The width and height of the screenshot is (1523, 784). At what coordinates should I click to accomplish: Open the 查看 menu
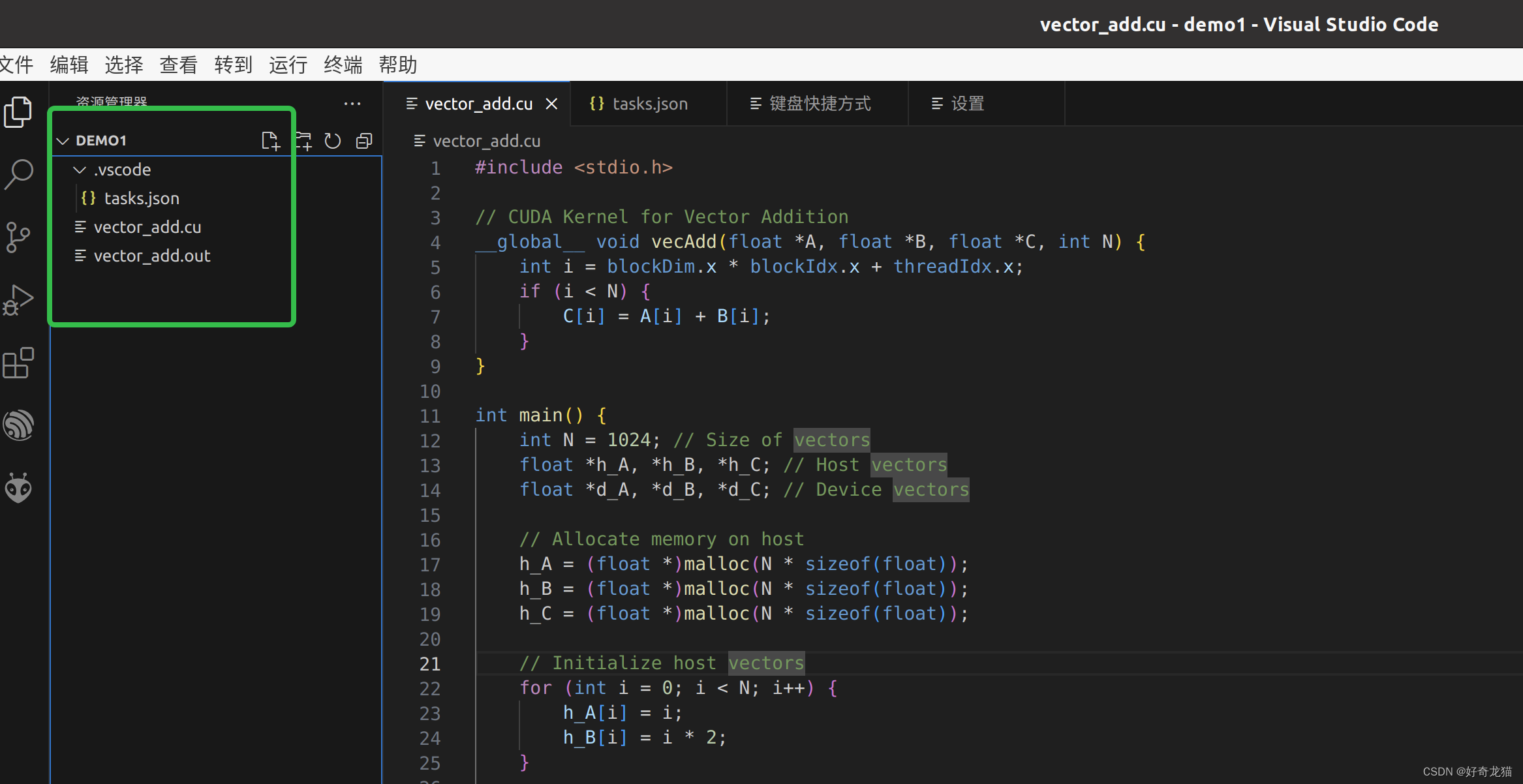point(179,65)
